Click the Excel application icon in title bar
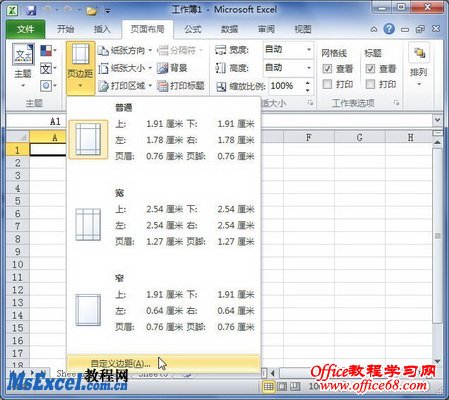 coord(12,10)
